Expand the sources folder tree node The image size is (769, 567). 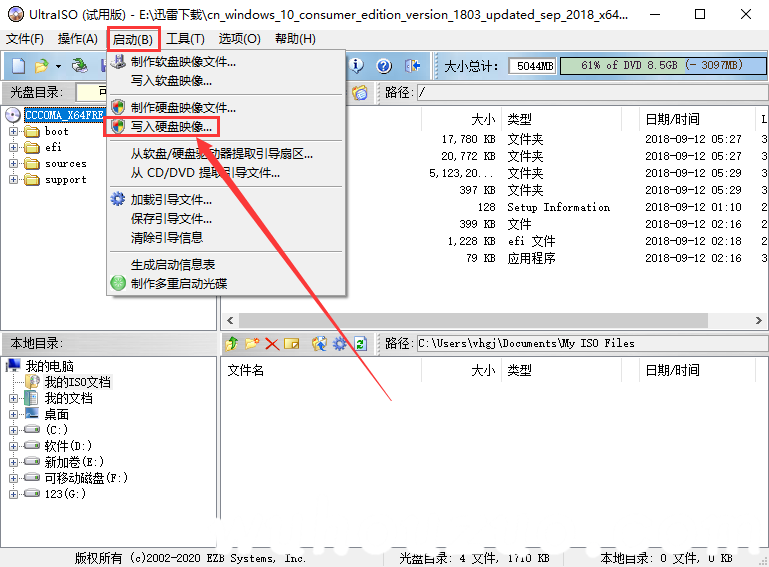coord(13,163)
